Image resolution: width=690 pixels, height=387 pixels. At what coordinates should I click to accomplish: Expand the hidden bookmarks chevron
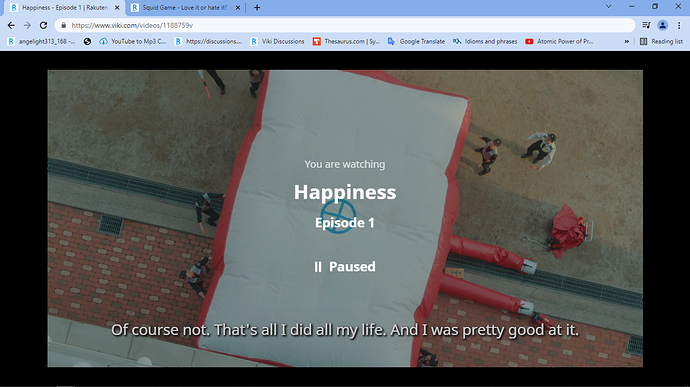coord(627,41)
